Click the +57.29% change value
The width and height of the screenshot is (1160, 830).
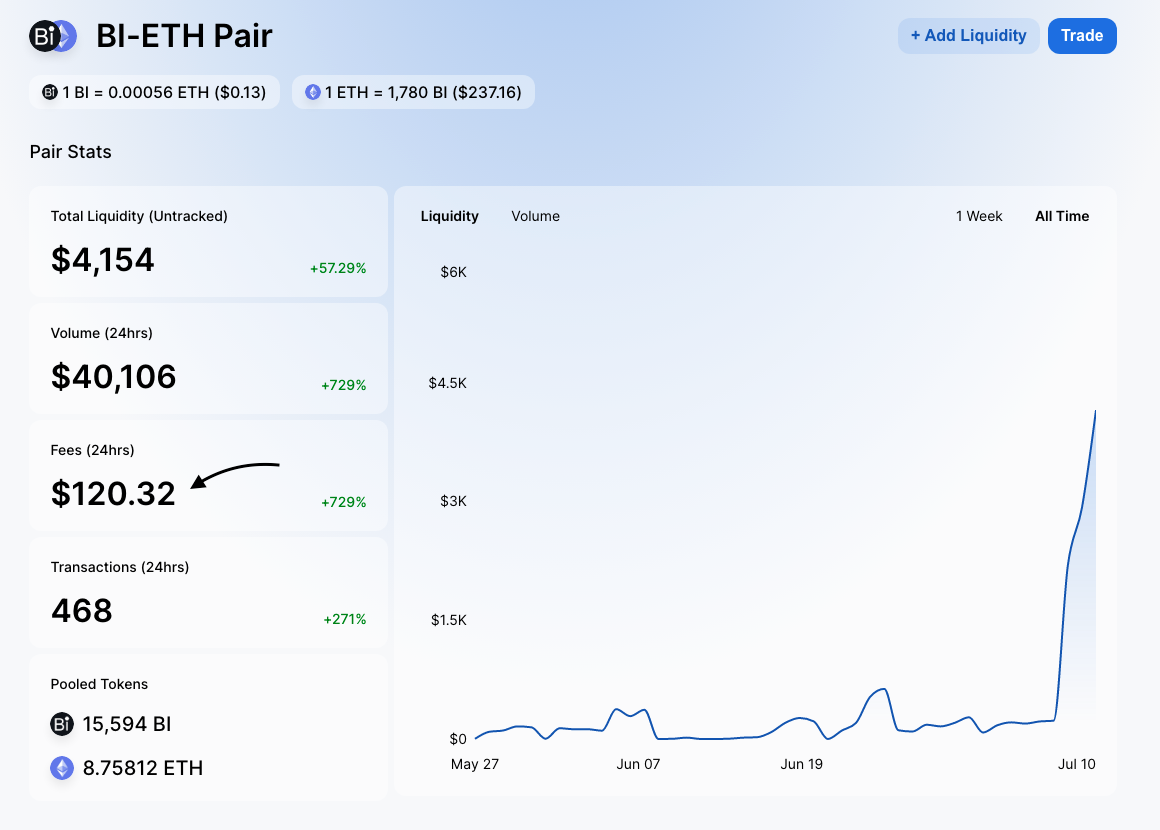point(338,268)
